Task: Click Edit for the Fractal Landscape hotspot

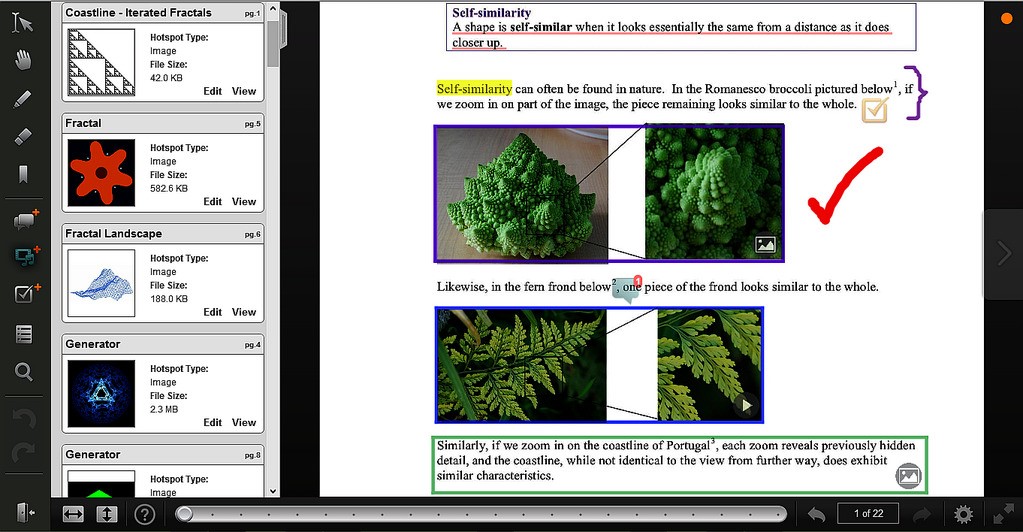Action: (212, 312)
